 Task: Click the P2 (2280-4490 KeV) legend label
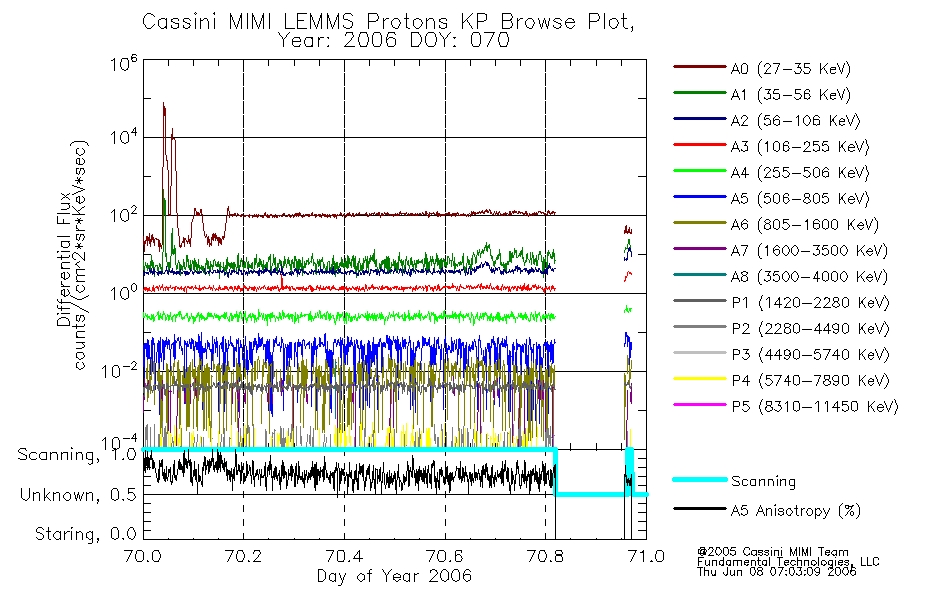(x=810, y=328)
